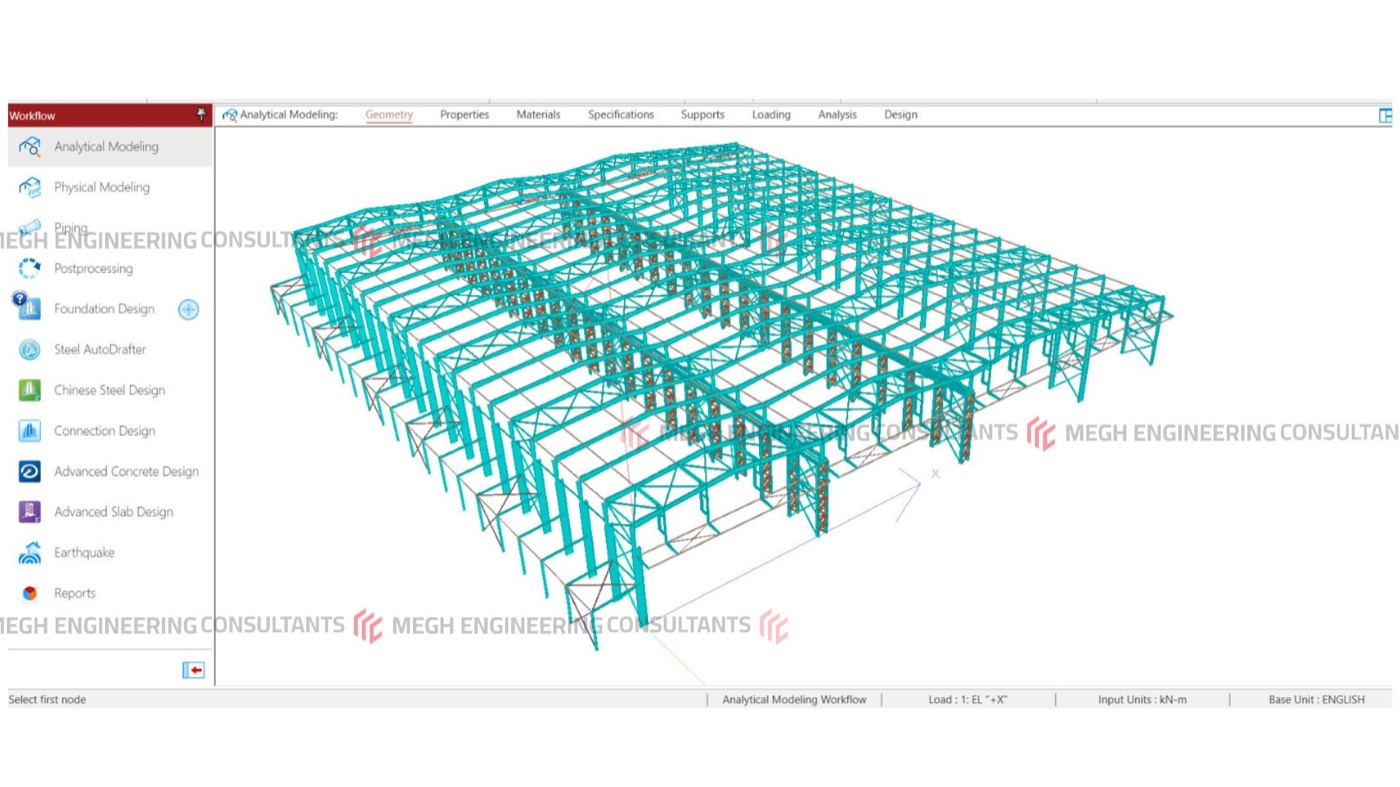Open the Loading tab
Image resolution: width=1400 pixels, height=787 pixels.
pos(771,115)
